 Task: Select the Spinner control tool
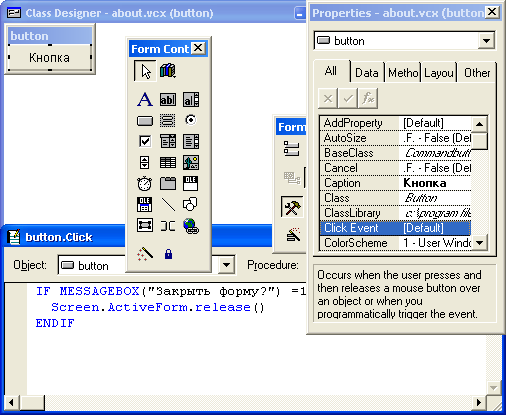point(145,163)
